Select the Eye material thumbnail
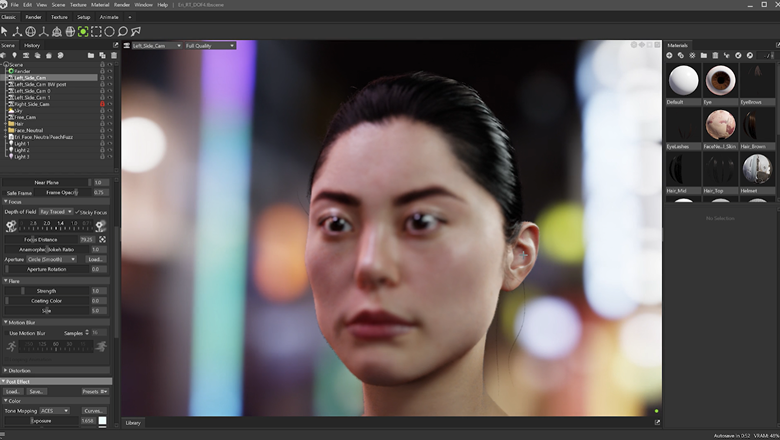The width and height of the screenshot is (780, 440). [720, 81]
